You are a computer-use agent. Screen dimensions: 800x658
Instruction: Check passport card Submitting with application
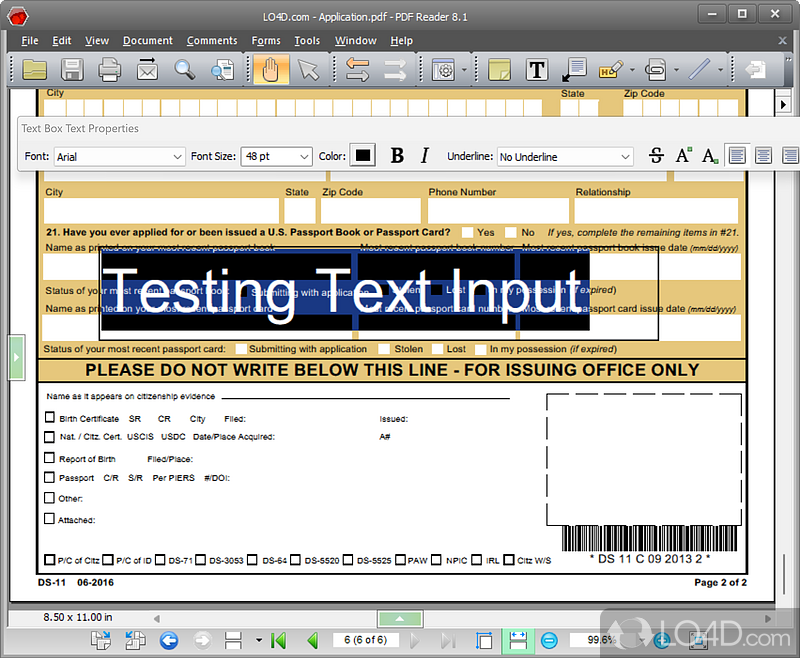(241, 349)
